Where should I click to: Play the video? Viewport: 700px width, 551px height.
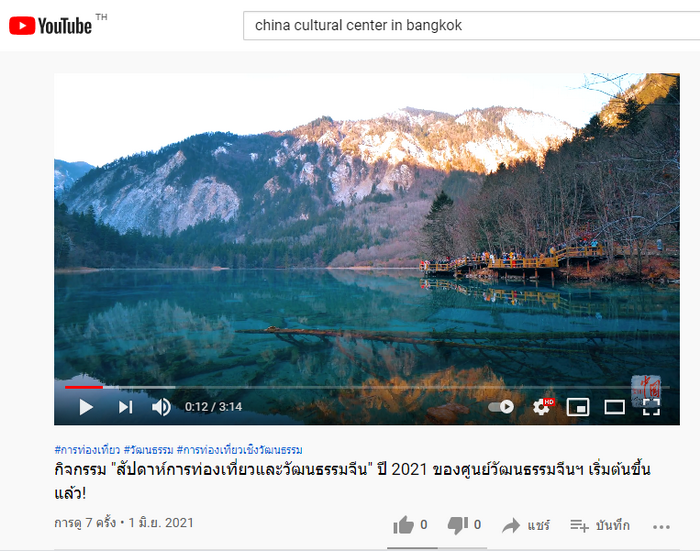click(86, 407)
